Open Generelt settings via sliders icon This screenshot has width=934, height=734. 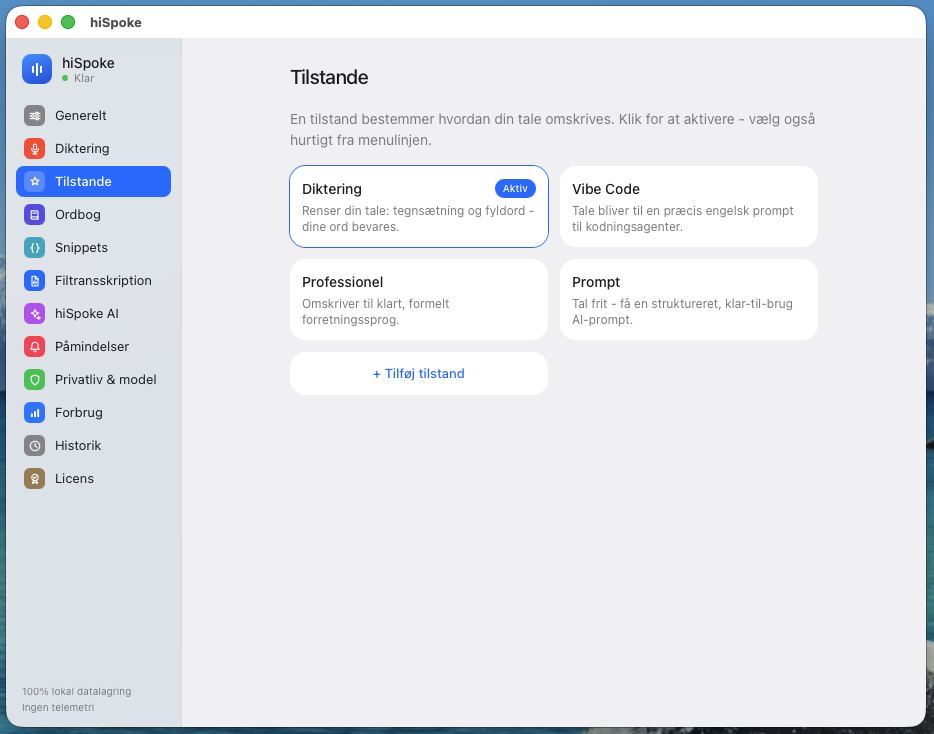(x=35, y=116)
